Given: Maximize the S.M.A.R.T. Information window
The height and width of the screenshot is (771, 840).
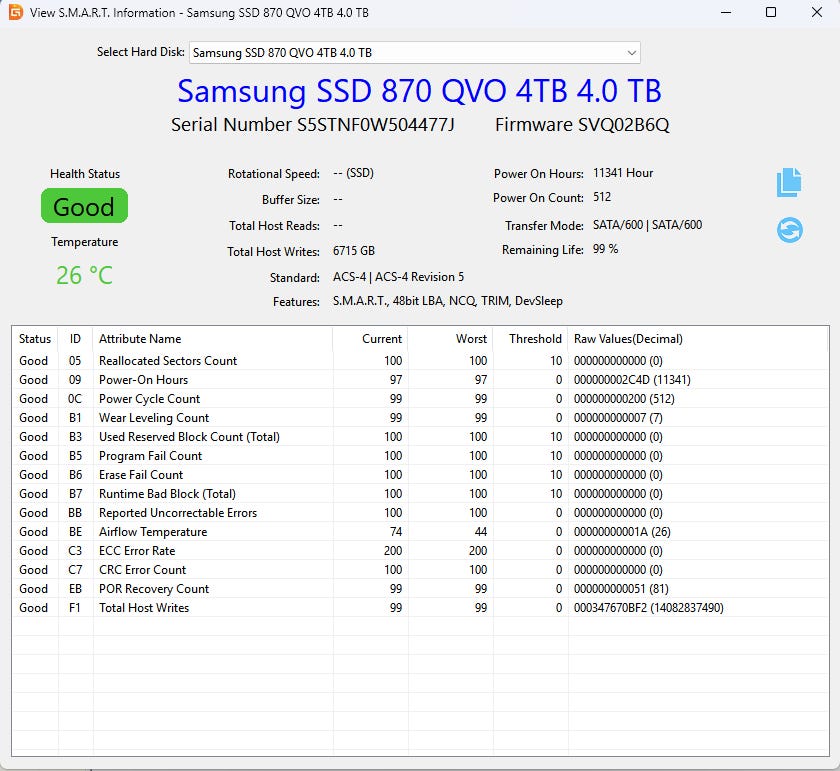Looking at the screenshot, I should (x=771, y=12).
